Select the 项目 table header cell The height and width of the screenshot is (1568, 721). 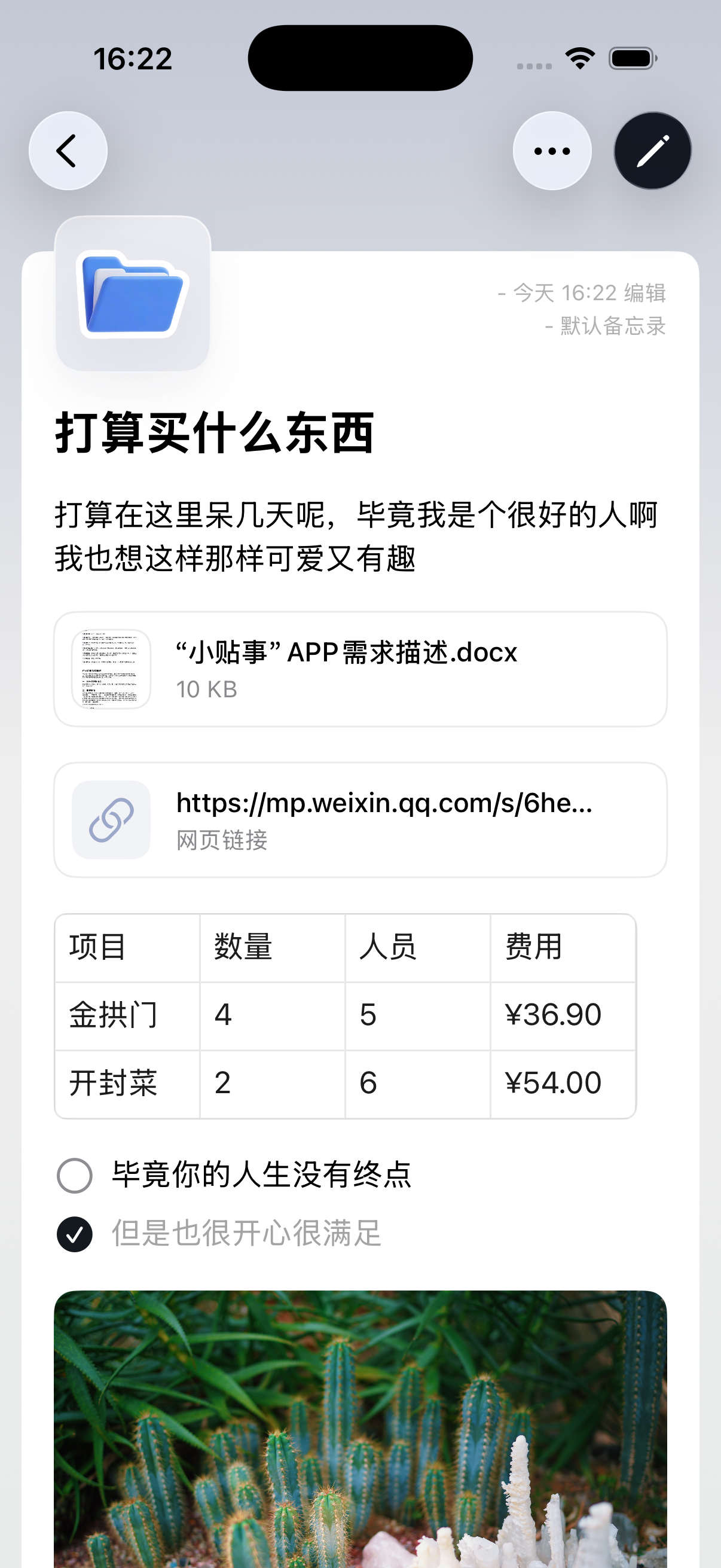click(127, 947)
